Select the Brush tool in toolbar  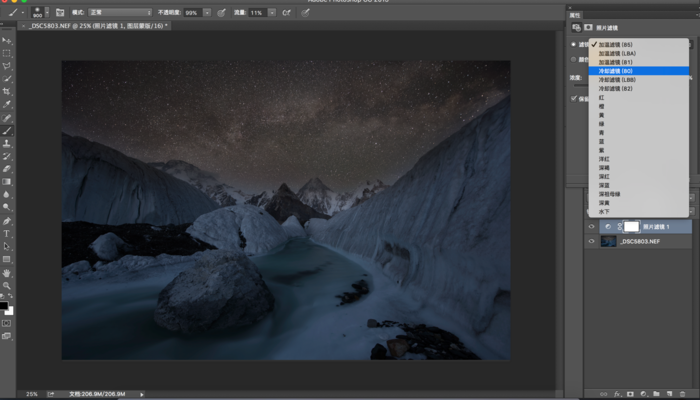pos(7,130)
